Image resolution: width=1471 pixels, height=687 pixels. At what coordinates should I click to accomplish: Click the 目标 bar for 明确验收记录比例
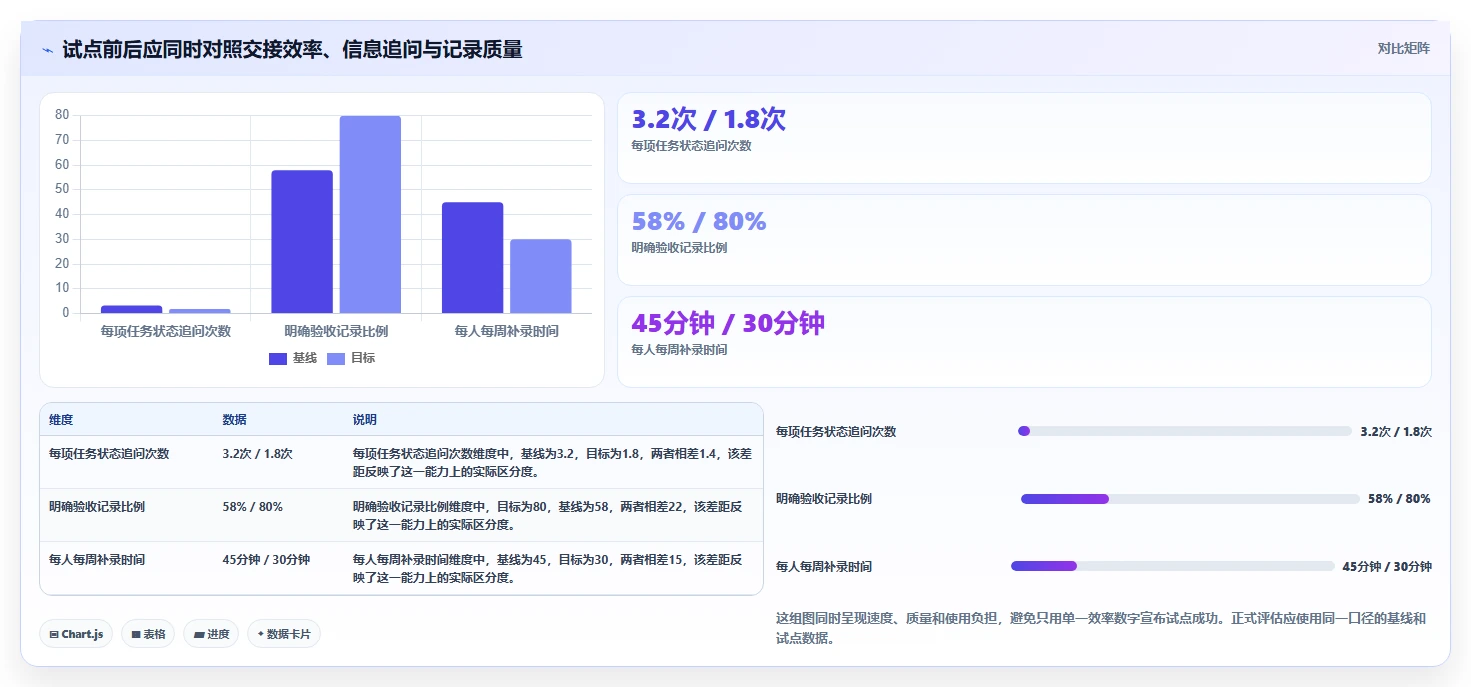370,215
